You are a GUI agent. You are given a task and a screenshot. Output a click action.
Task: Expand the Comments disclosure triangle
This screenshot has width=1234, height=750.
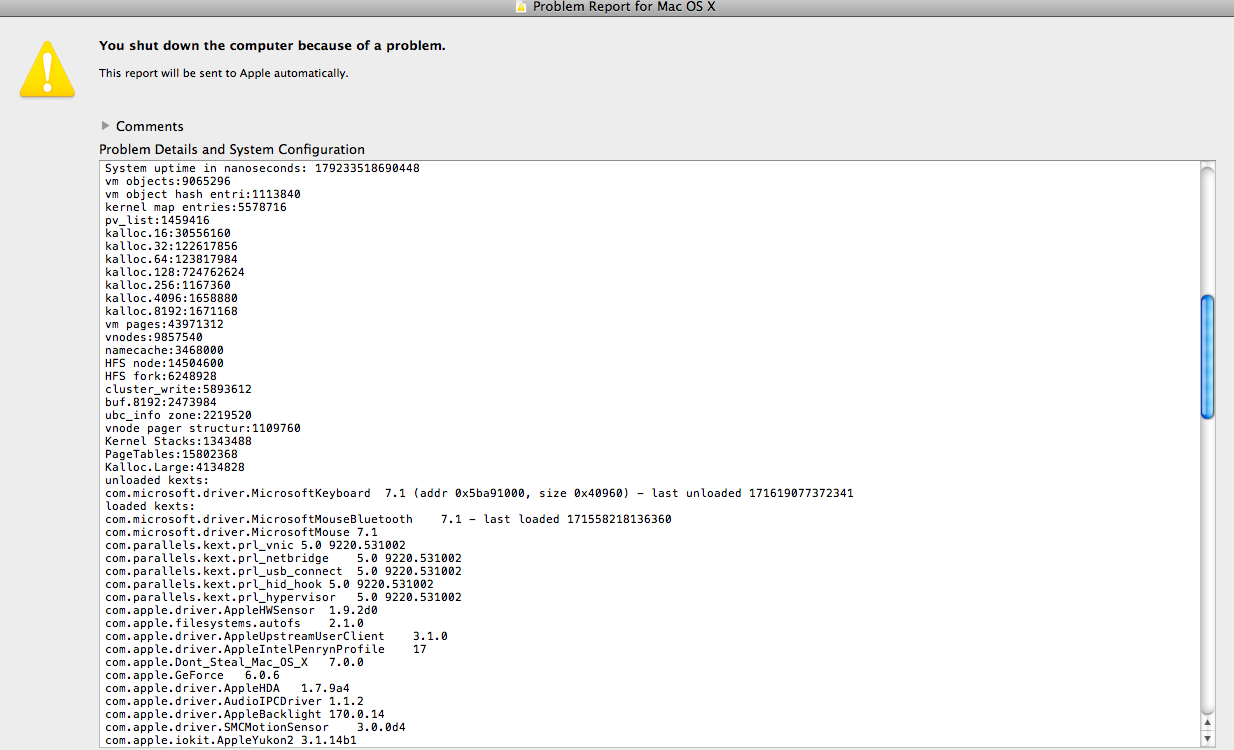point(106,126)
